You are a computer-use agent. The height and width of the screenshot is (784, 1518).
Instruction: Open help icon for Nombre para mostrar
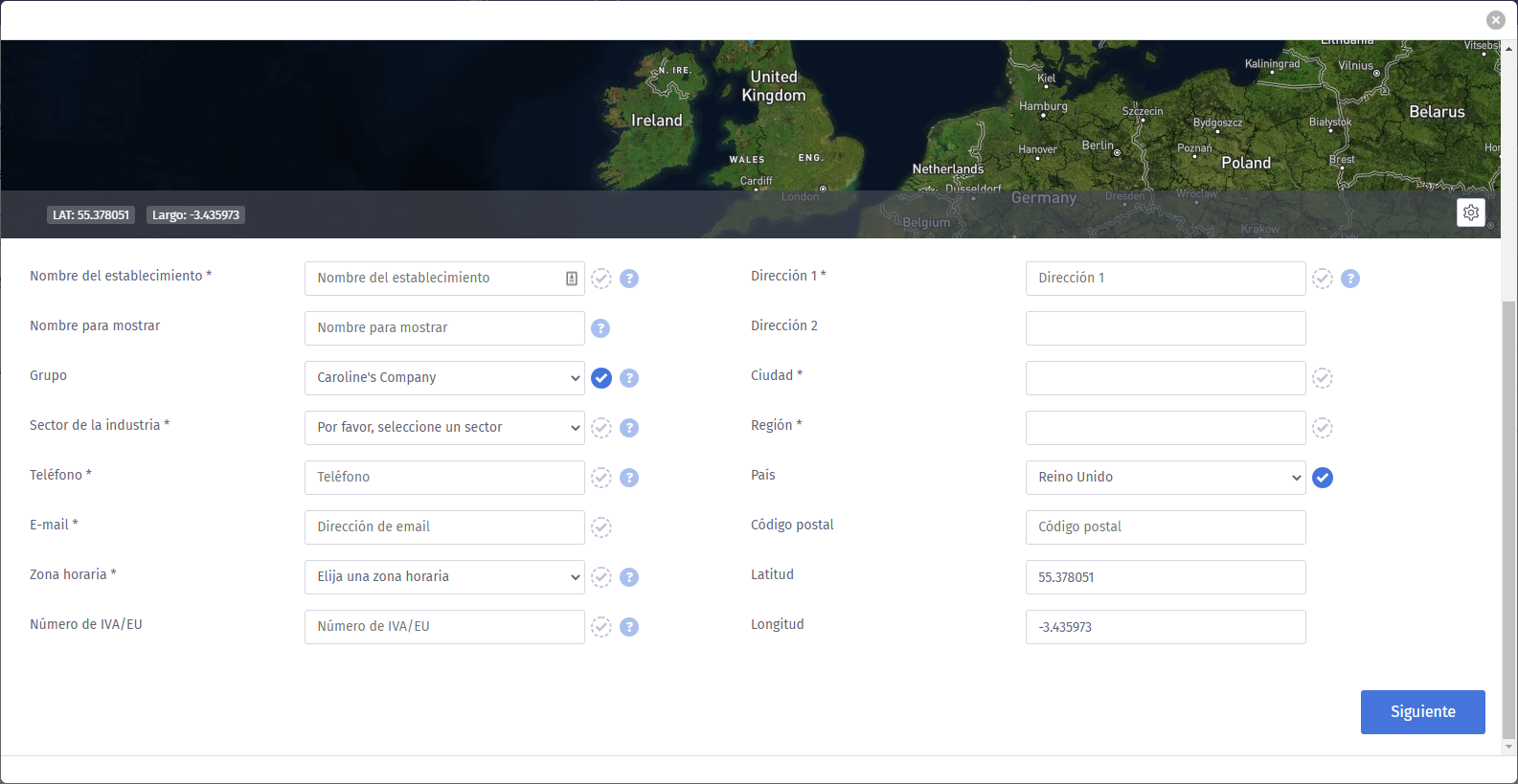pyautogui.click(x=600, y=328)
